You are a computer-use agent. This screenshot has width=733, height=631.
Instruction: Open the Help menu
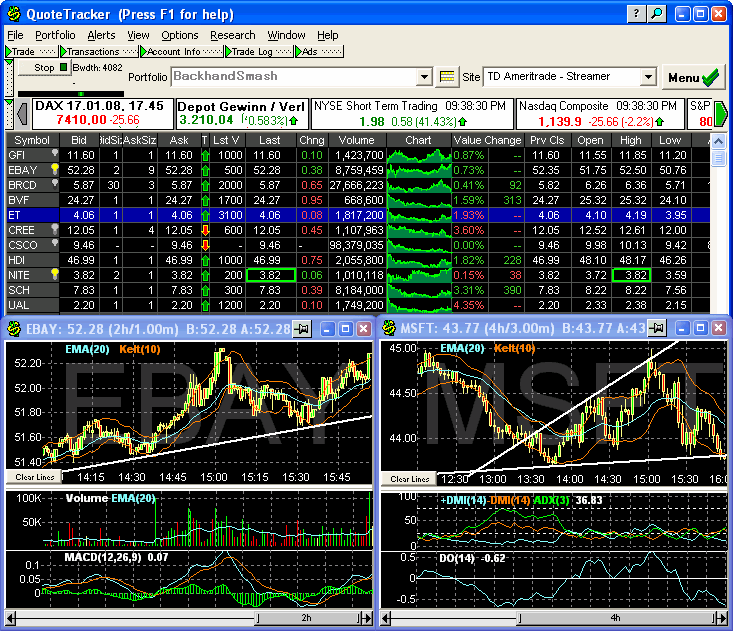(328, 35)
